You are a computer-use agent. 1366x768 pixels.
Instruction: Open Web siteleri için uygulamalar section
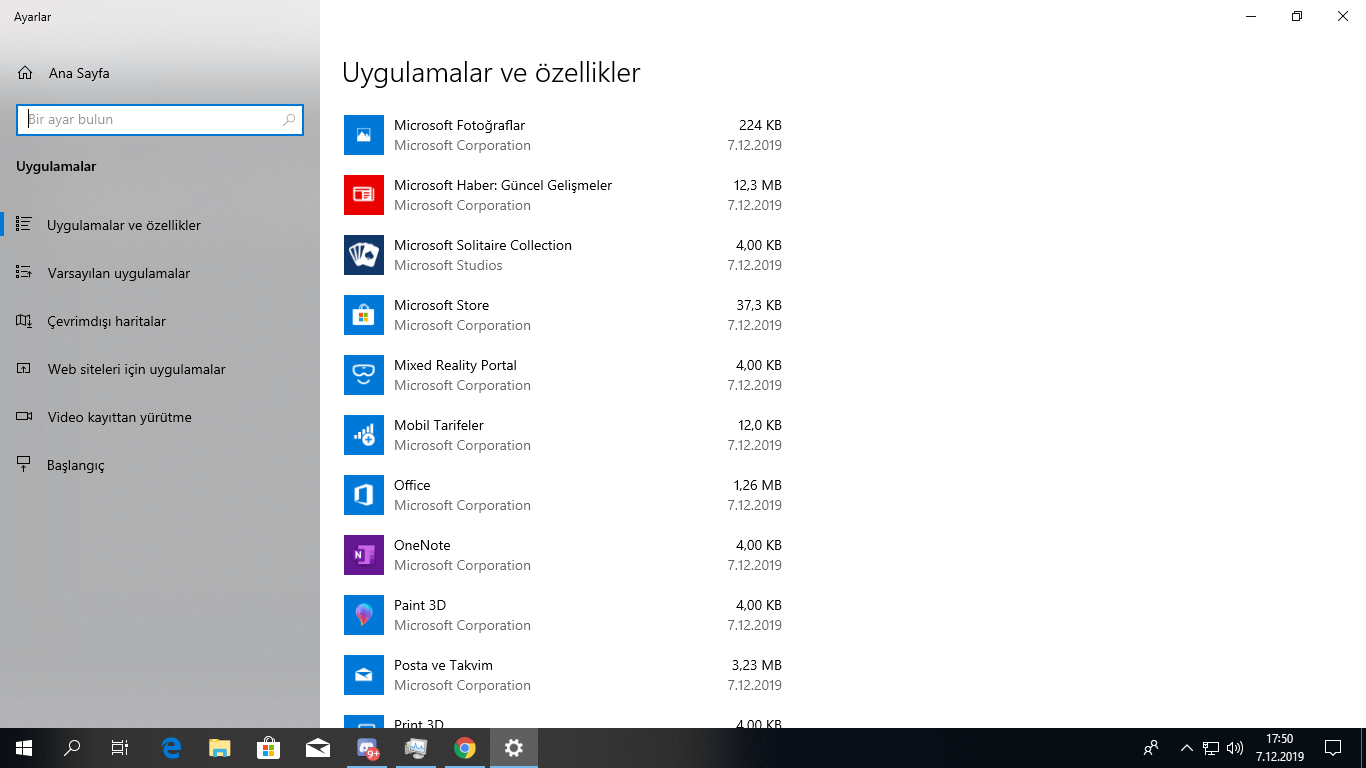[x=160, y=369]
